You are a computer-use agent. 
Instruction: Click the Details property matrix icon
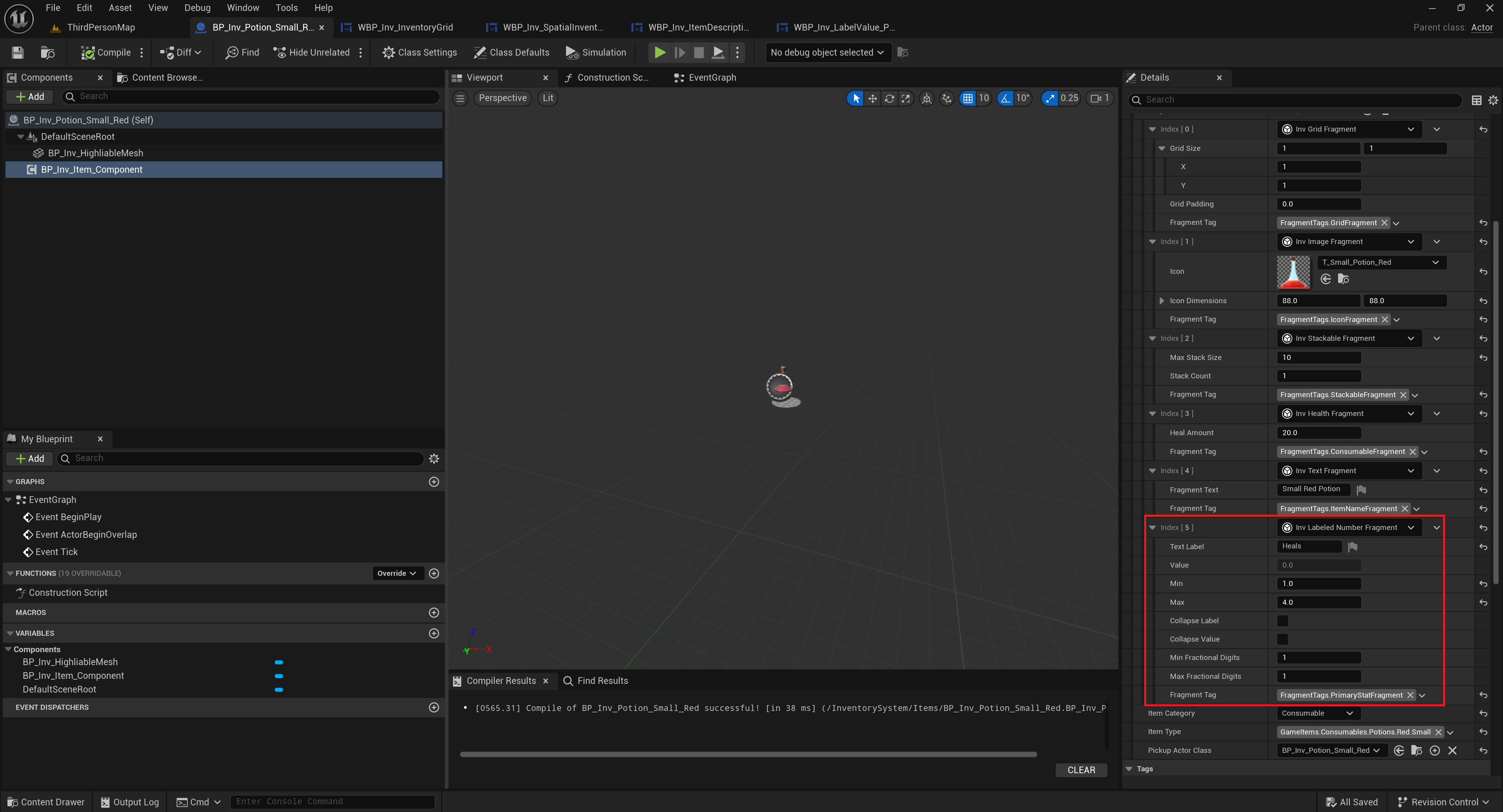pos(1476,100)
